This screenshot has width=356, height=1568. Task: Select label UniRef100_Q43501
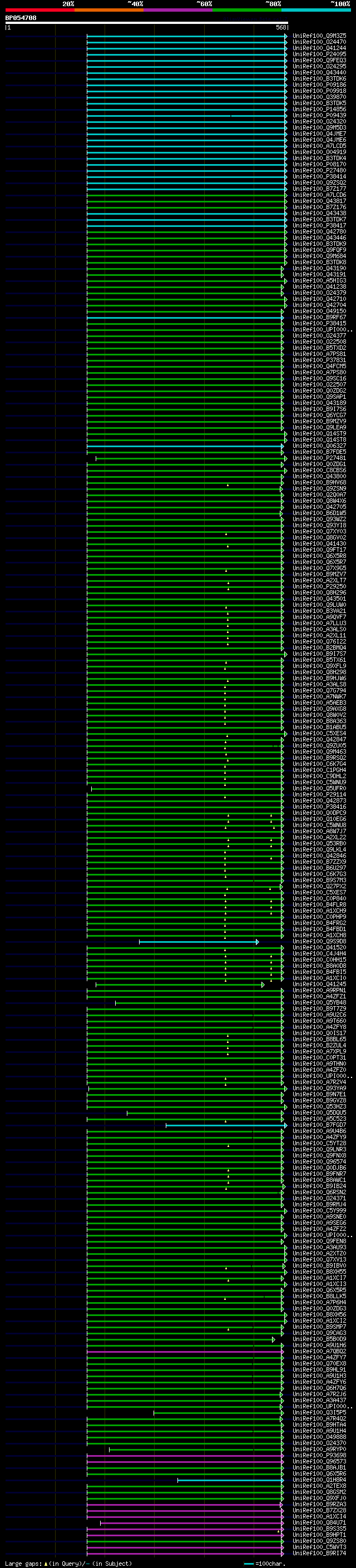tap(319, 598)
